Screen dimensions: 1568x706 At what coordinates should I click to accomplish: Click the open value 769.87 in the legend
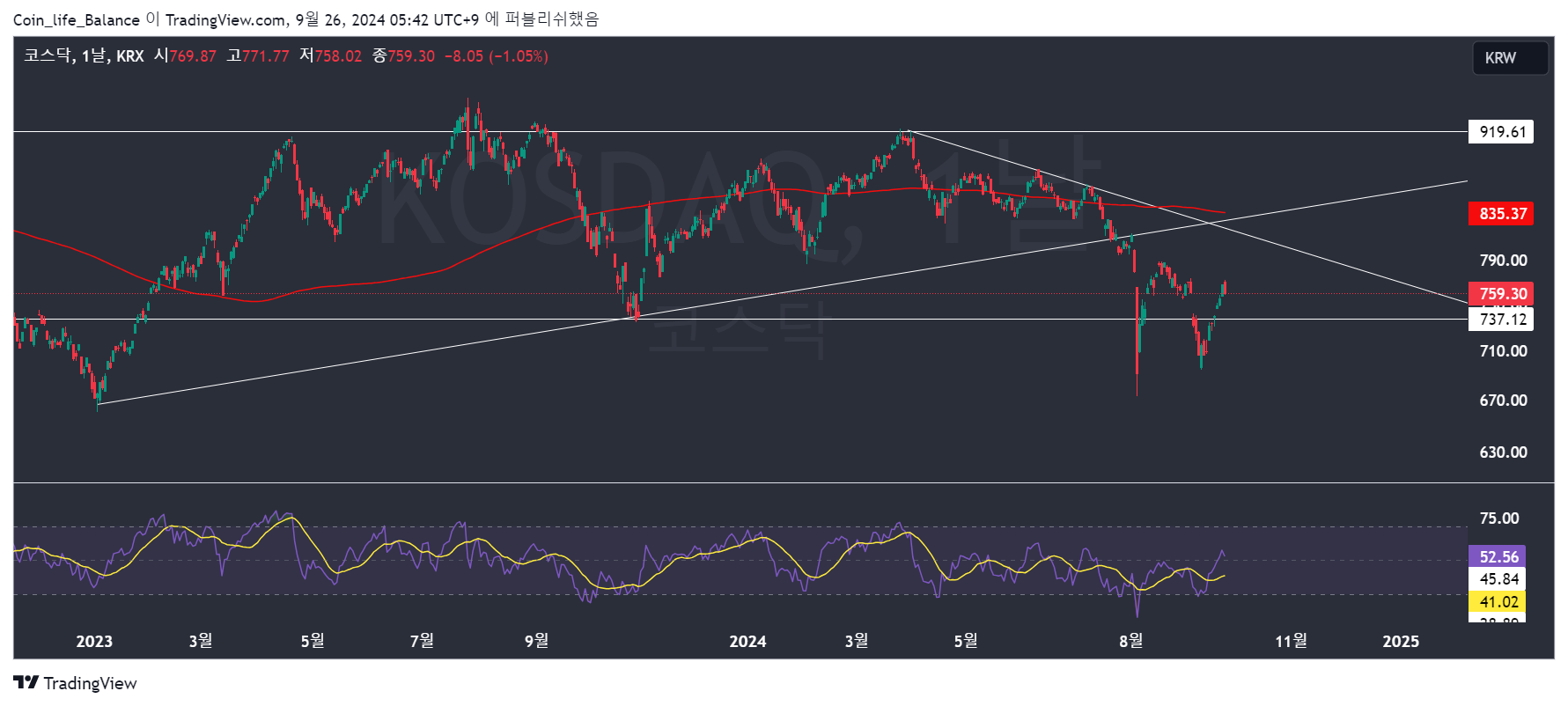(193, 56)
